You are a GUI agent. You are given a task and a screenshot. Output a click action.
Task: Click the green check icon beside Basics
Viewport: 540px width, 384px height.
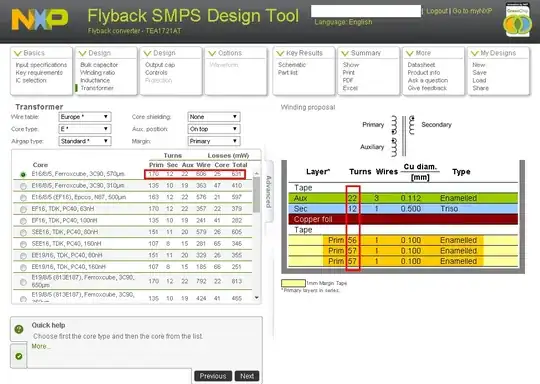(x=18, y=53)
